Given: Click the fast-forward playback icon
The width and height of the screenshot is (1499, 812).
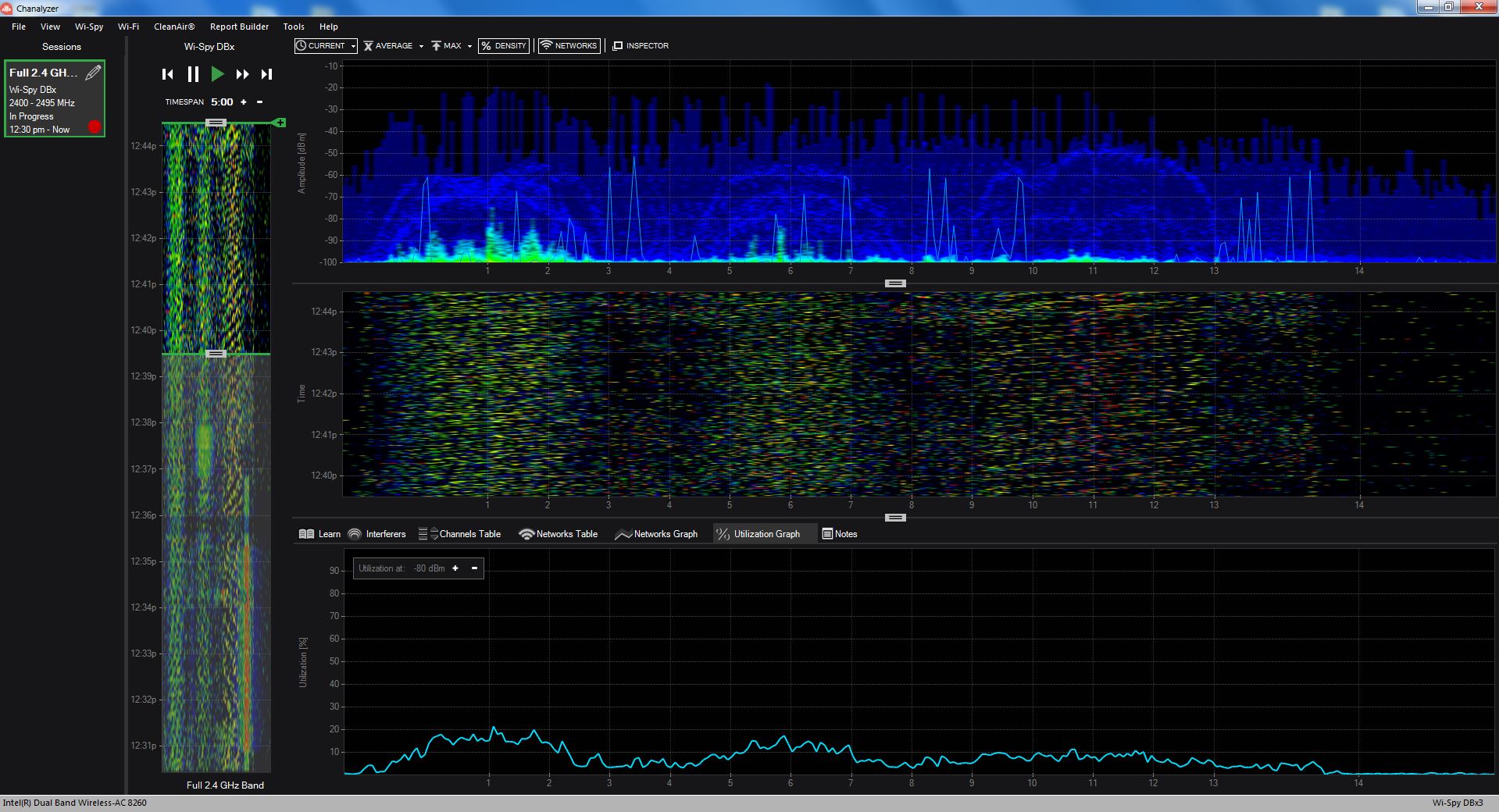Looking at the screenshot, I should click(242, 74).
